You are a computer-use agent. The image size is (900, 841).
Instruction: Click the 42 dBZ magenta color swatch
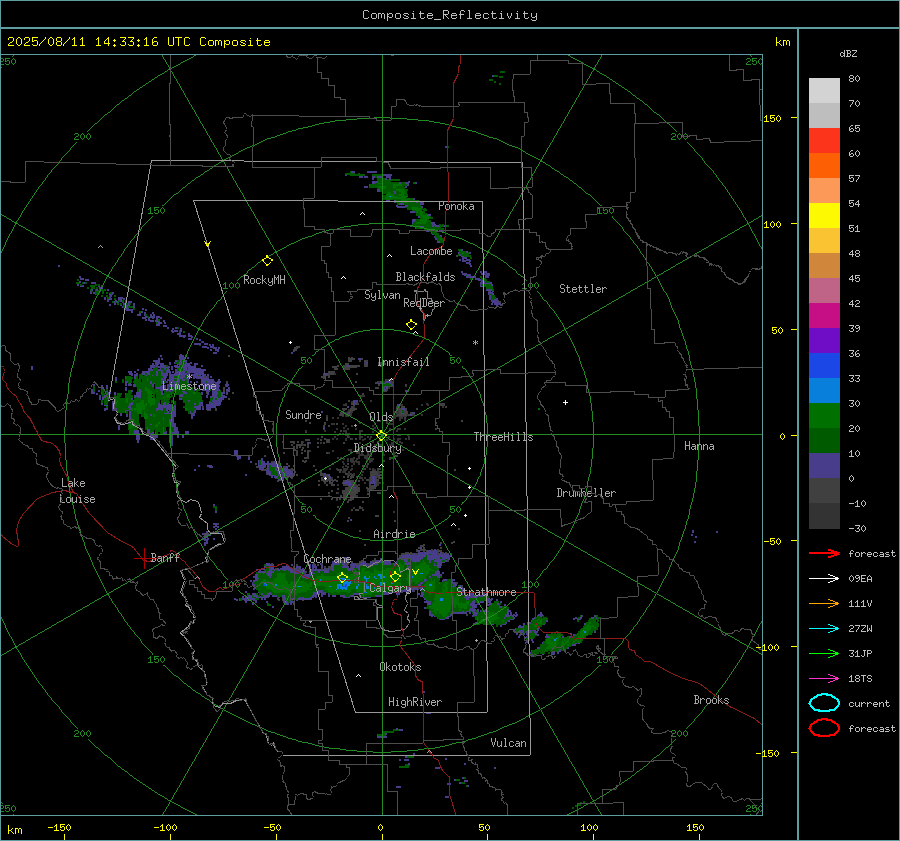click(824, 315)
